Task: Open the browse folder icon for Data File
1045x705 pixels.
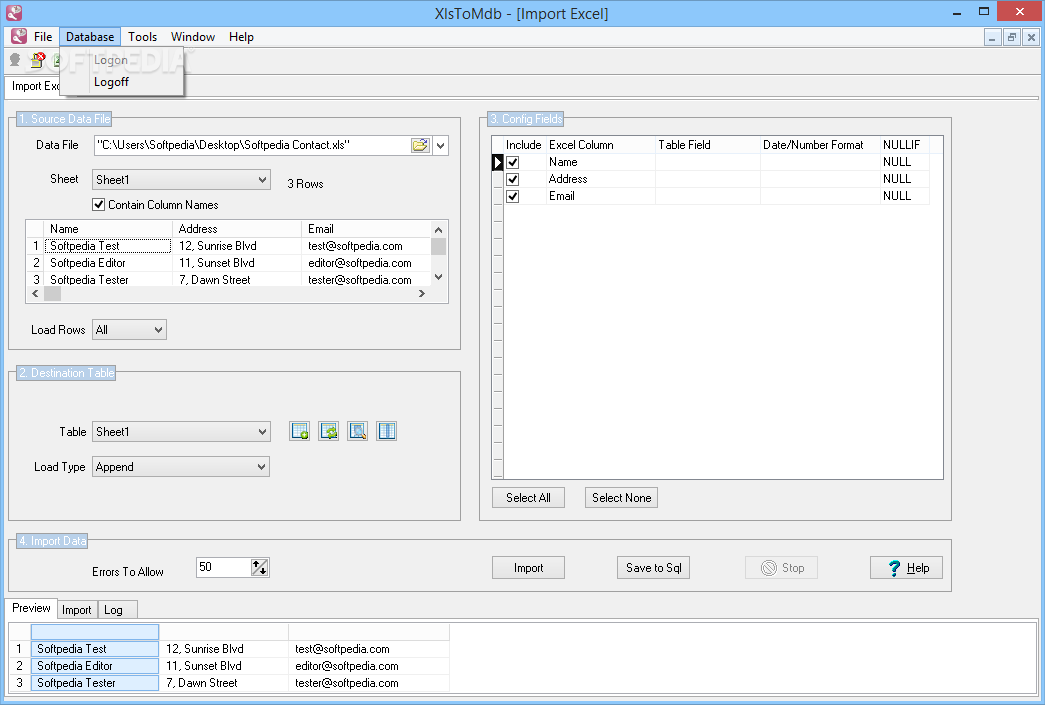Action: pos(420,145)
